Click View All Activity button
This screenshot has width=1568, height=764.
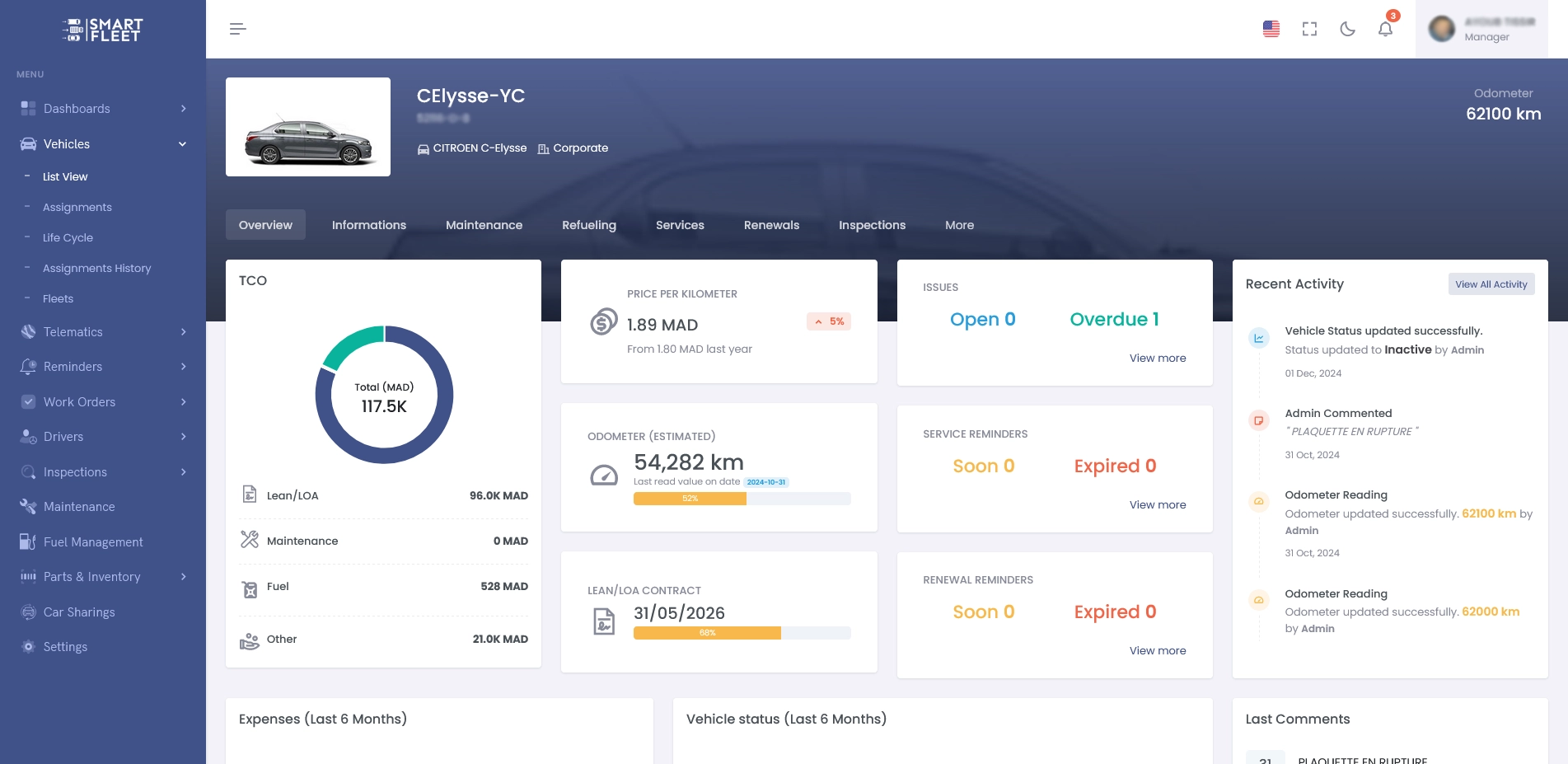coord(1491,284)
